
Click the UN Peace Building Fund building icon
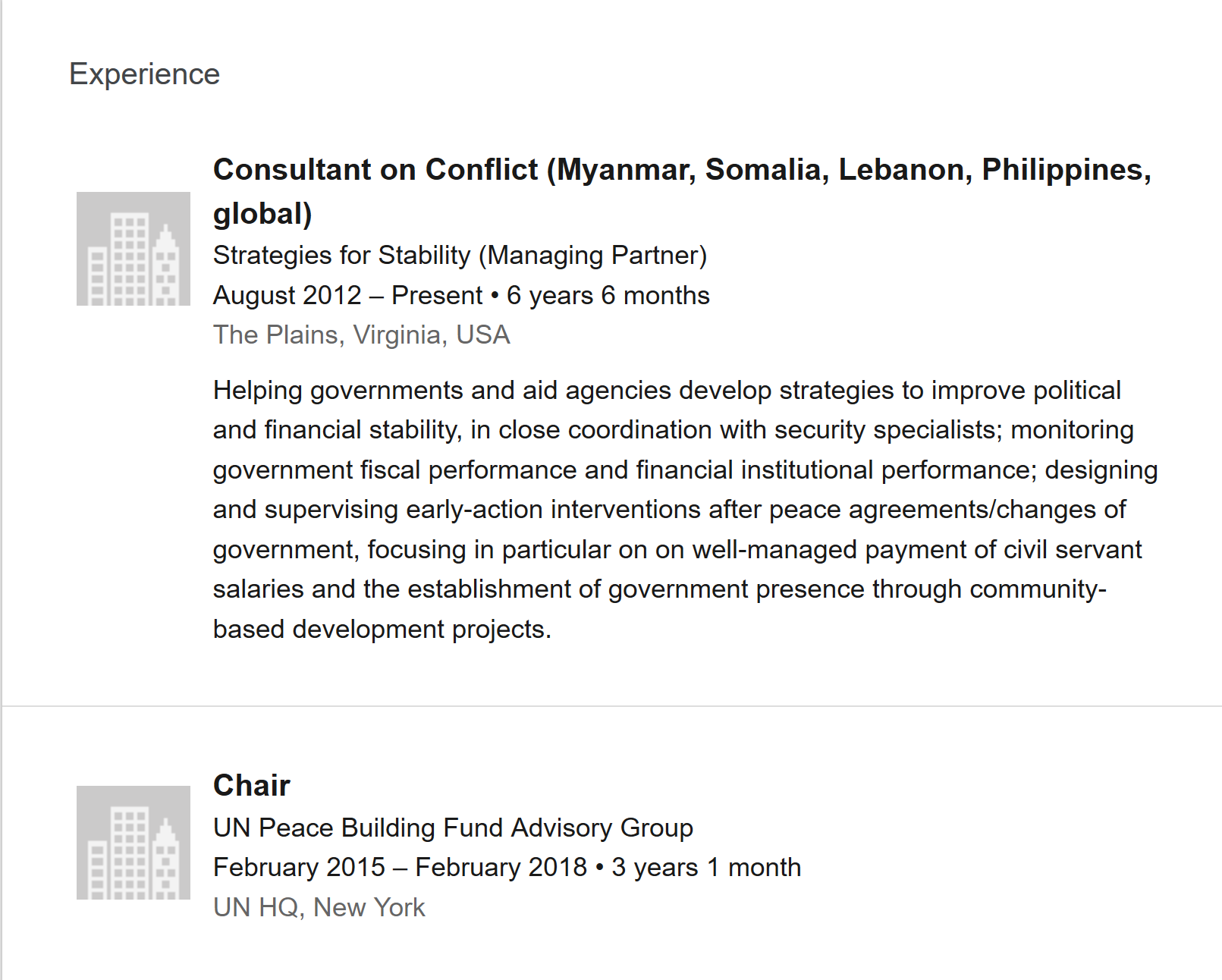pyautogui.click(x=134, y=843)
